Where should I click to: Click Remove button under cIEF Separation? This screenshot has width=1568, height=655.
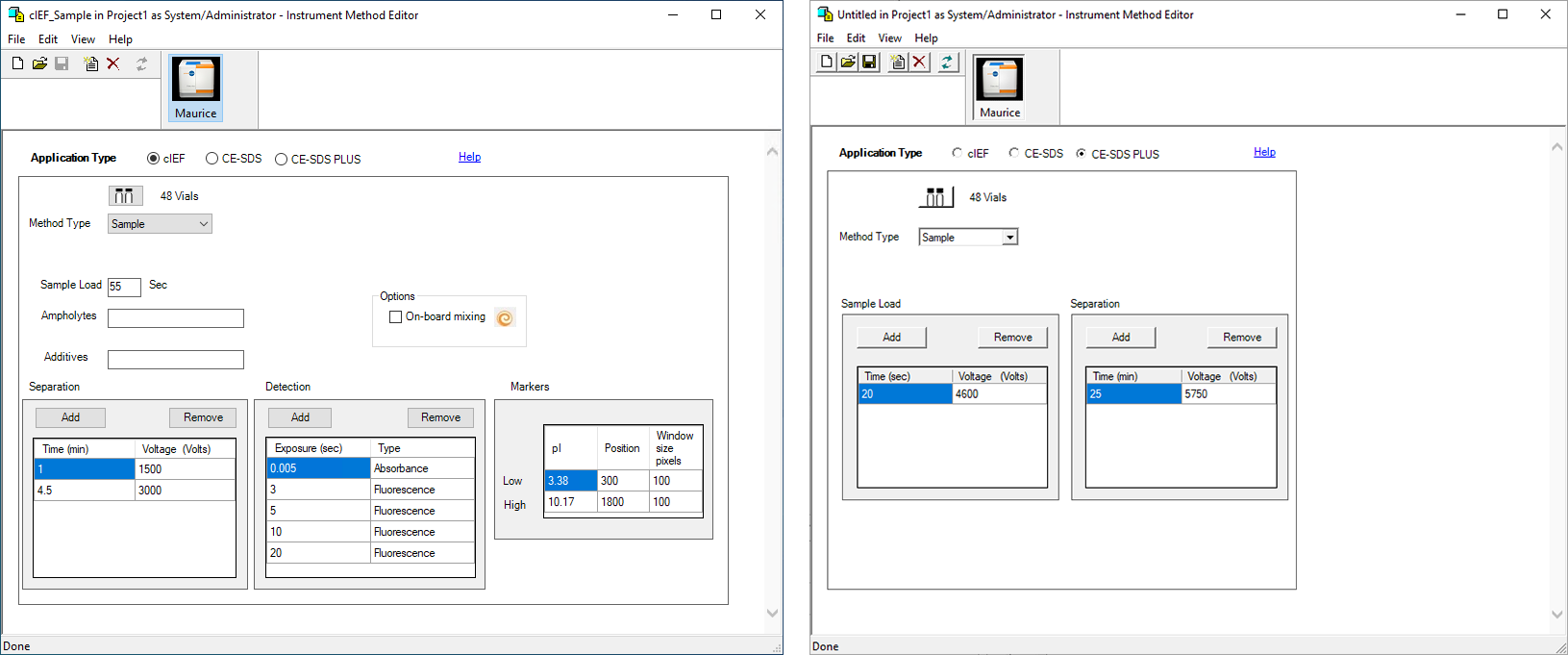click(203, 417)
